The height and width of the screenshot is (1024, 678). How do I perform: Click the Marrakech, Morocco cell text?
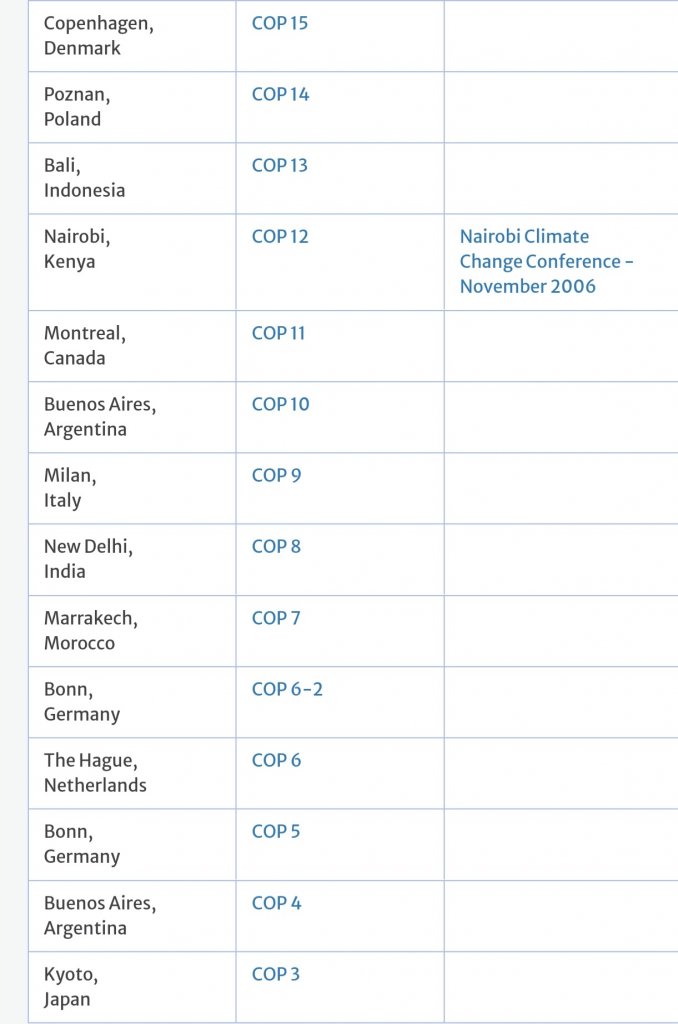point(91,630)
